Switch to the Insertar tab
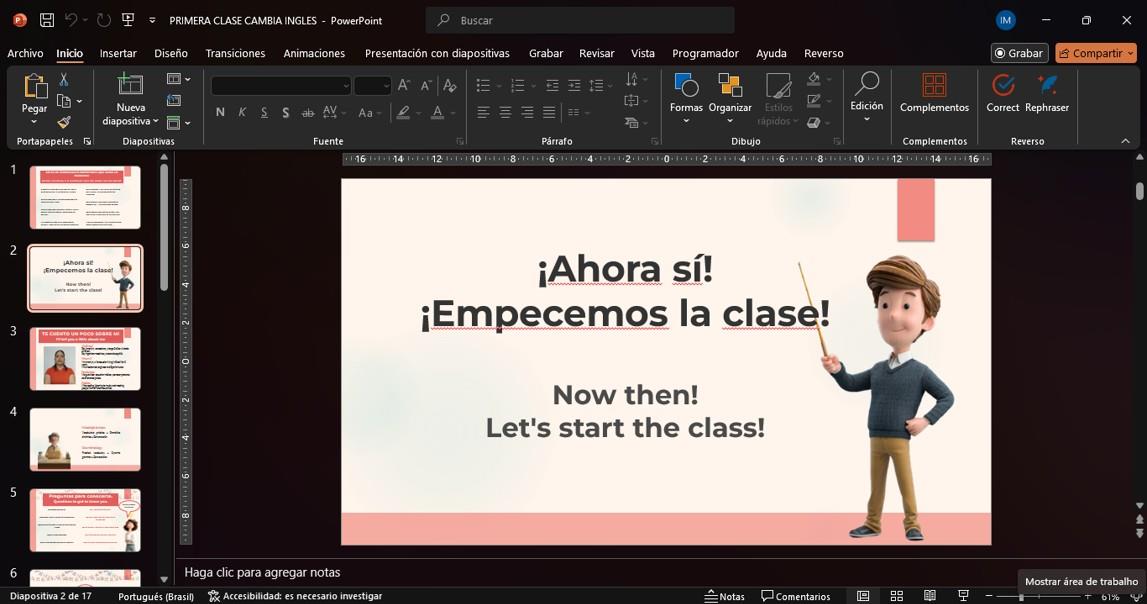The width and height of the screenshot is (1147, 604). (x=118, y=53)
